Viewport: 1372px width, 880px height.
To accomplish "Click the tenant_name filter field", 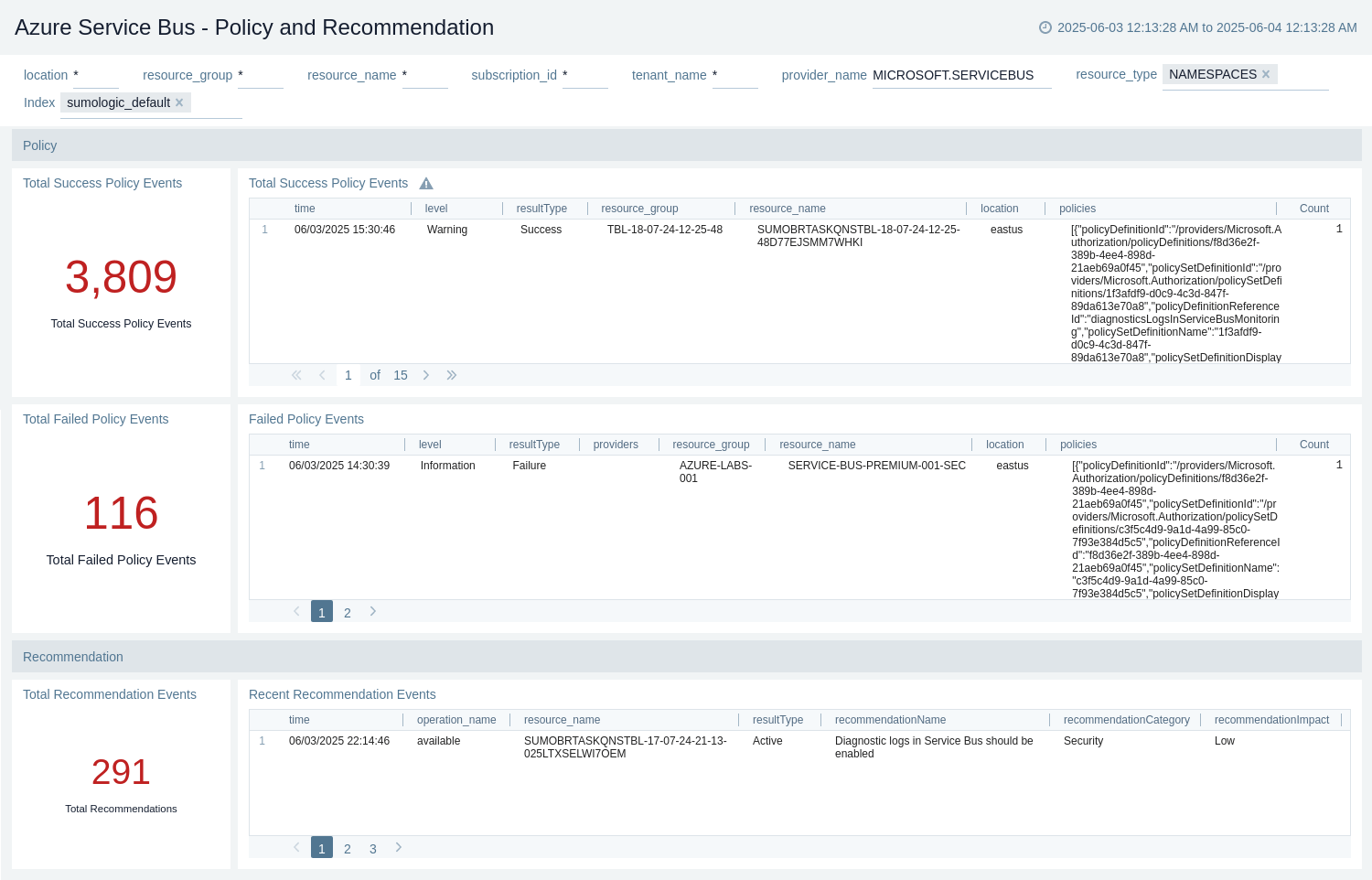I will click(x=735, y=76).
